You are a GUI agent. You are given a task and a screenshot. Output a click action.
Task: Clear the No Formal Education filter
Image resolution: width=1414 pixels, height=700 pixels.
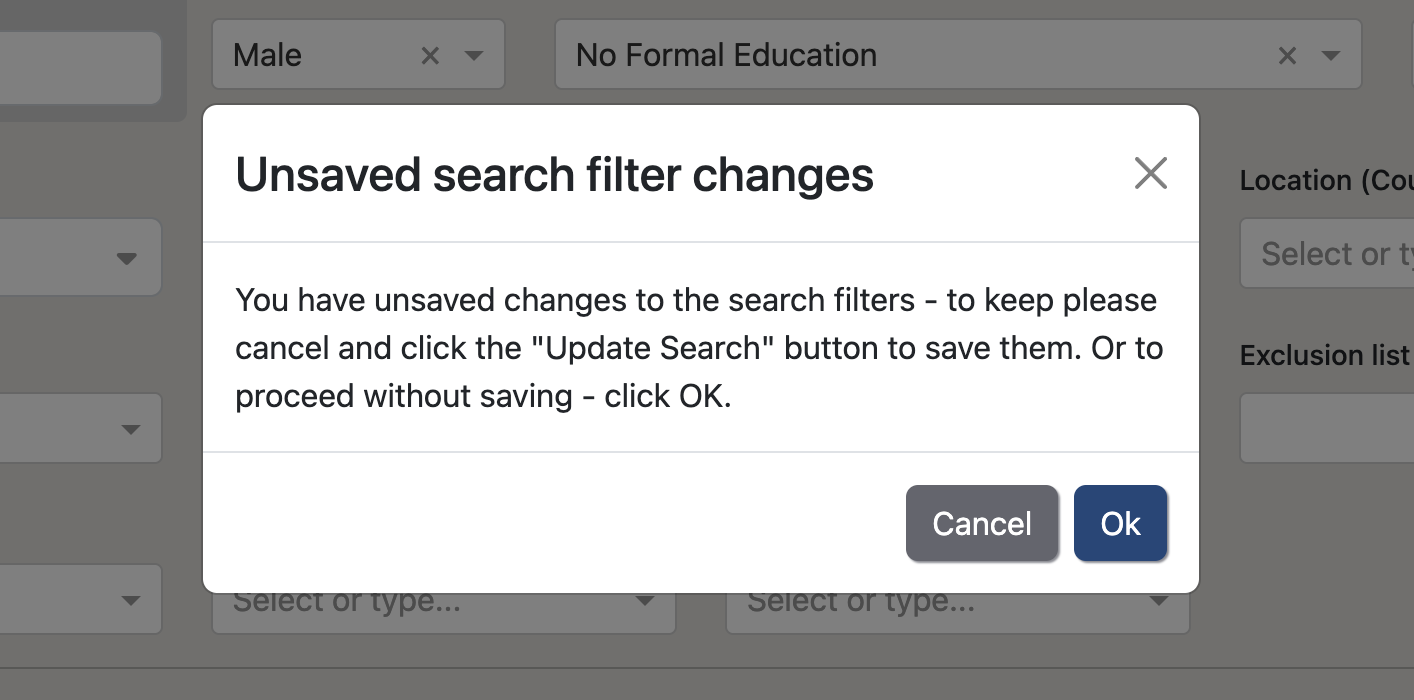1287,55
